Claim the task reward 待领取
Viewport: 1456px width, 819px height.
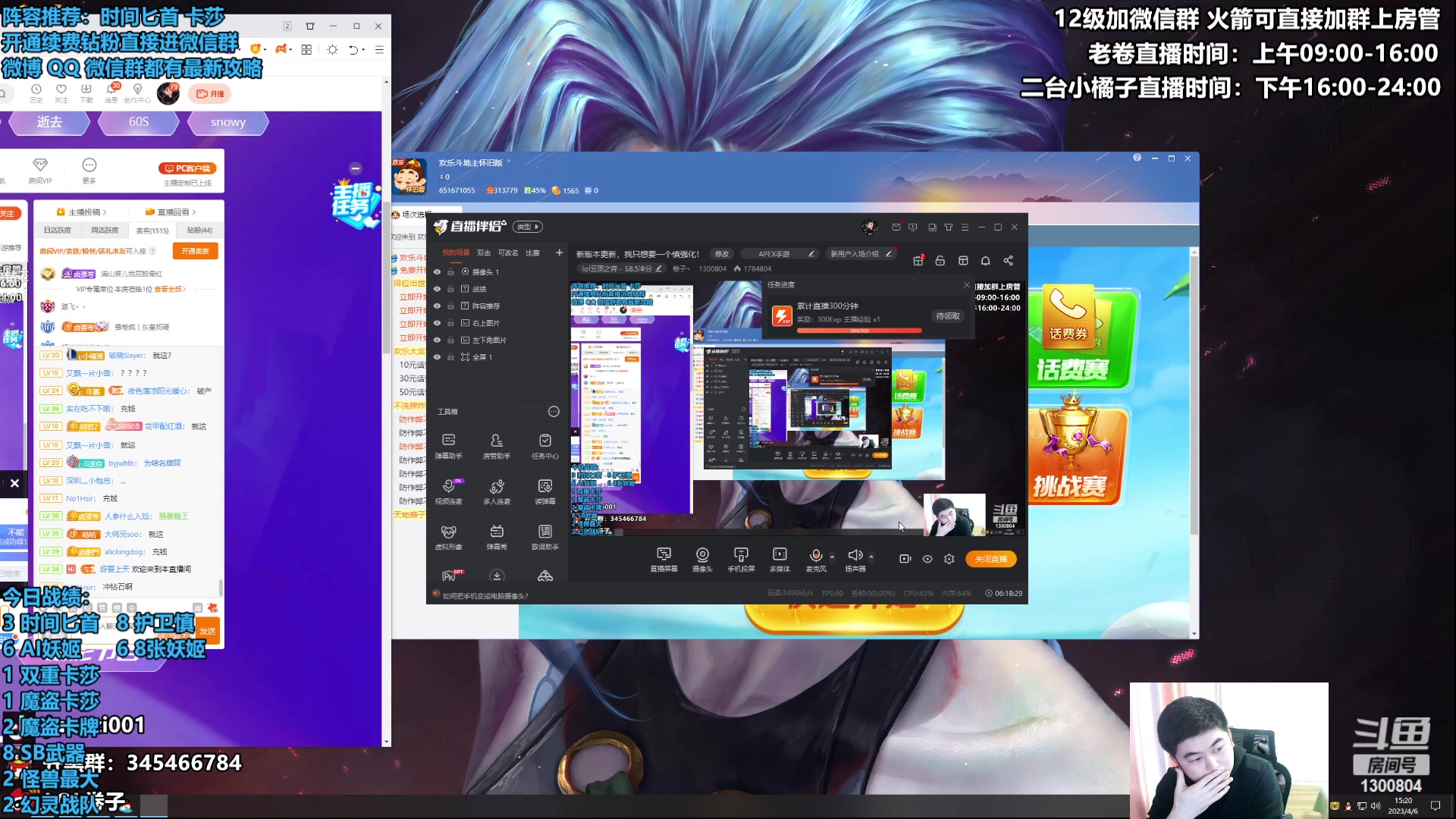[948, 316]
